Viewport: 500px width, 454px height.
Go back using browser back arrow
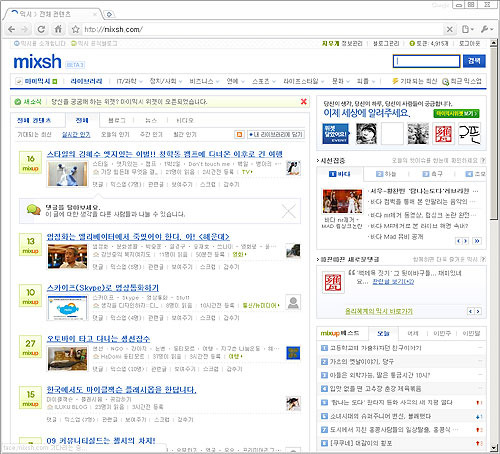[11, 29]
